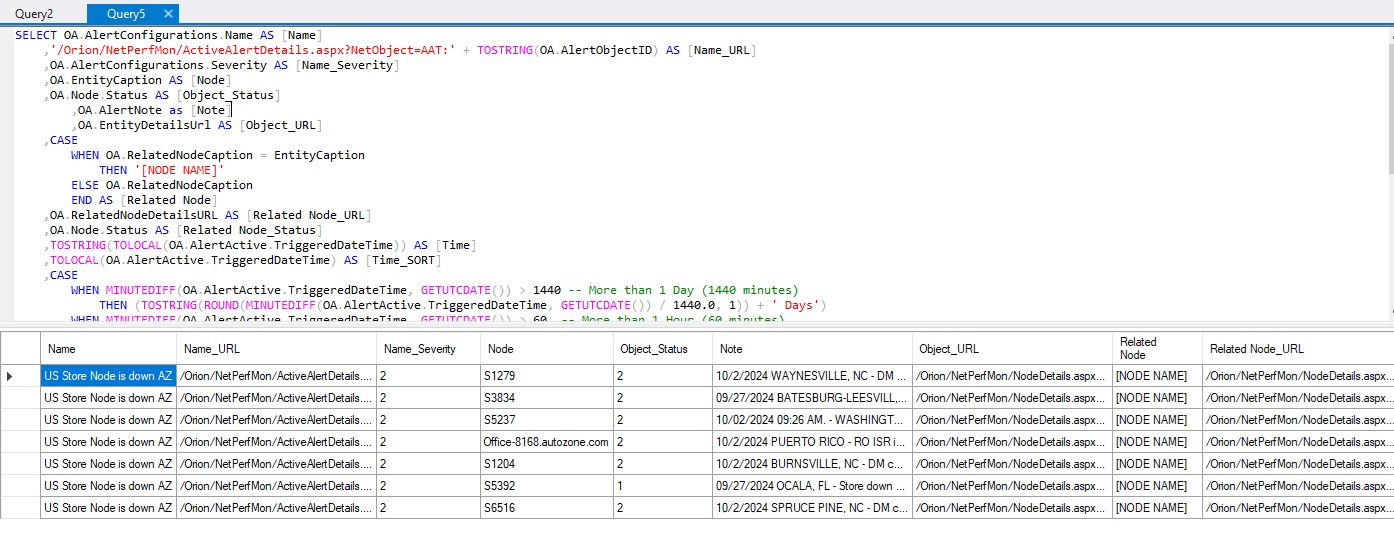Click the '[NODE NAME]' string in the query
Screen dimensions: 1394x560
[177, 170]
